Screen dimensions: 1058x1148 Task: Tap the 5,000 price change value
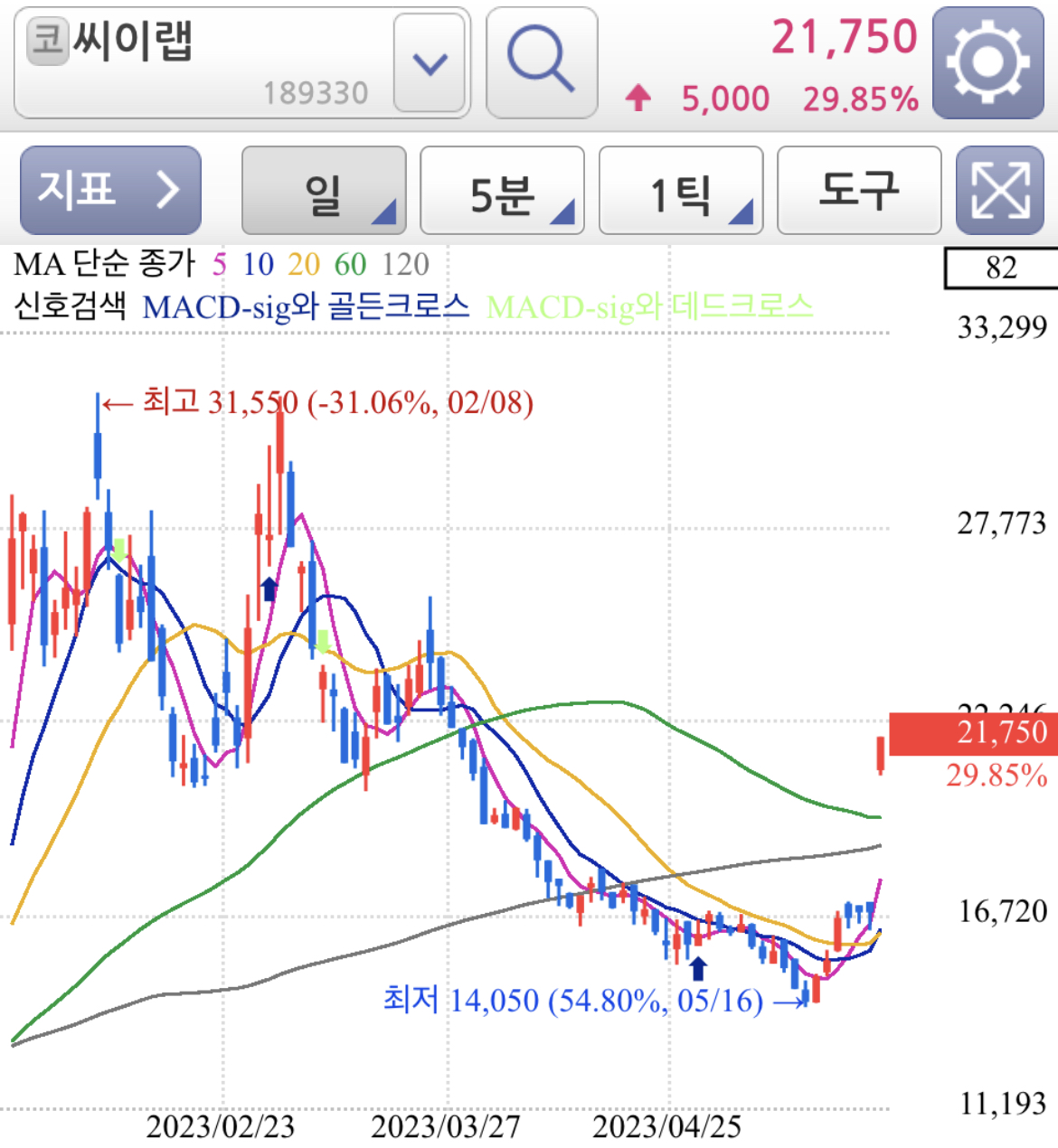point(725,99)
